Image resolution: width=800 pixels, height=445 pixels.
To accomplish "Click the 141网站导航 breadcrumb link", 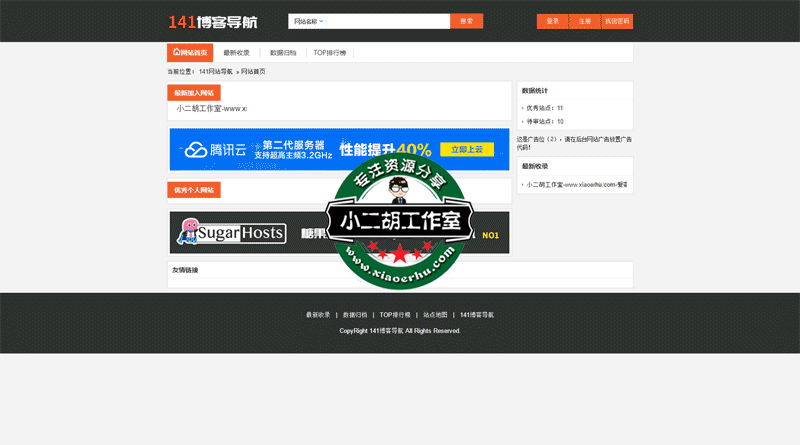I will click(215, 72).
